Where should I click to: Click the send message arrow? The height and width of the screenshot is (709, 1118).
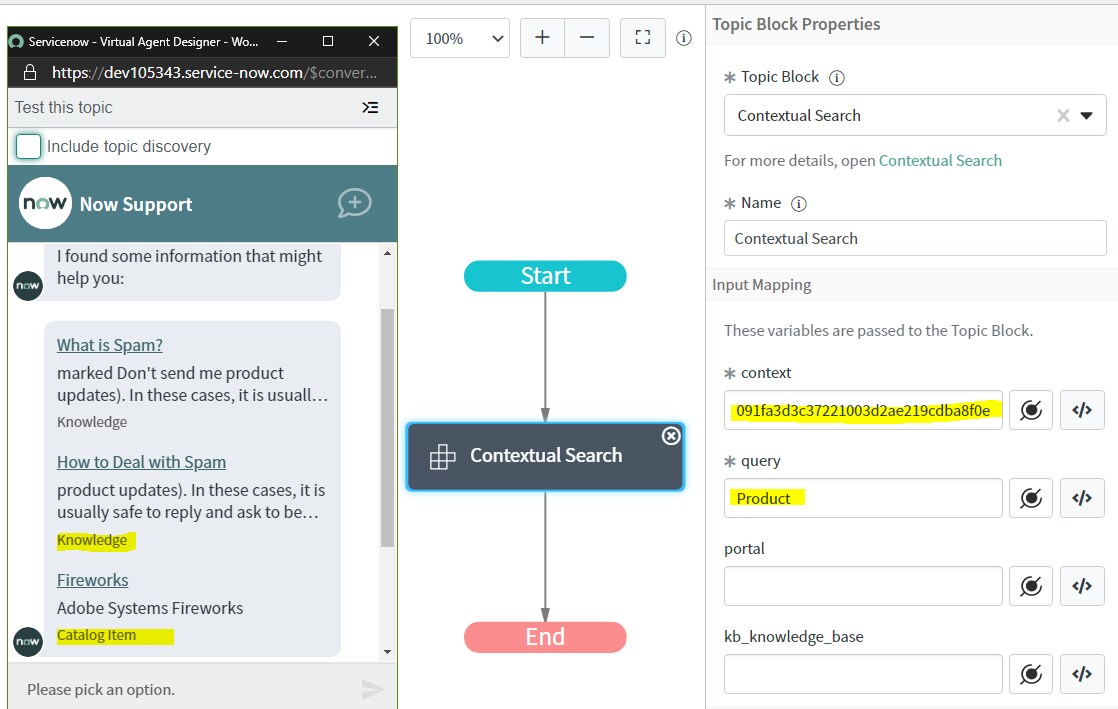[x=373, y=689]
